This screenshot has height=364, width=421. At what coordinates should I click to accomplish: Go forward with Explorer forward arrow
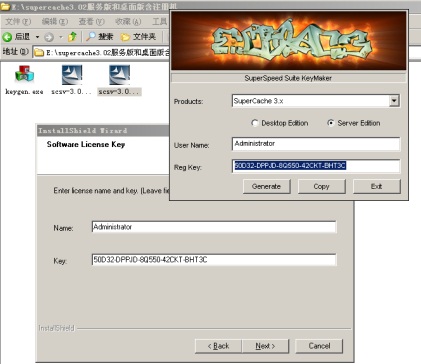tap(49, 37)
